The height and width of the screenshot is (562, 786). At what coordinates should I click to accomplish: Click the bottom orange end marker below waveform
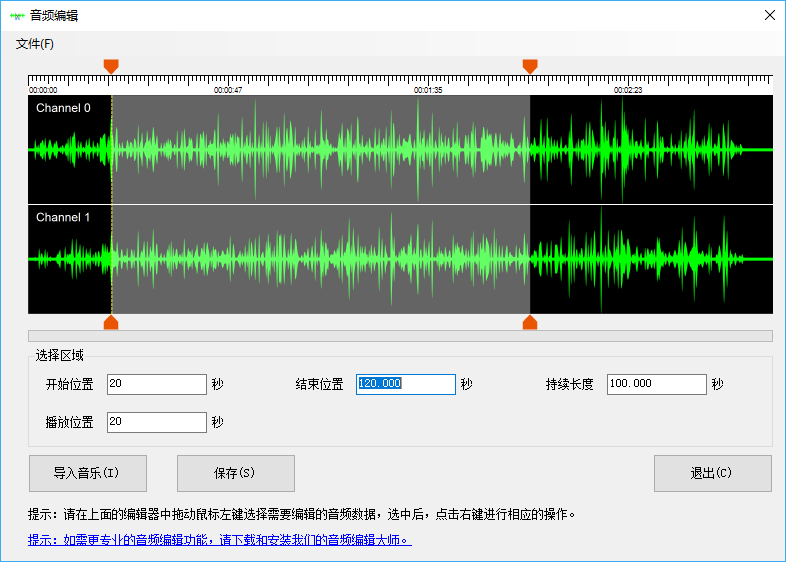pos(530,322)
